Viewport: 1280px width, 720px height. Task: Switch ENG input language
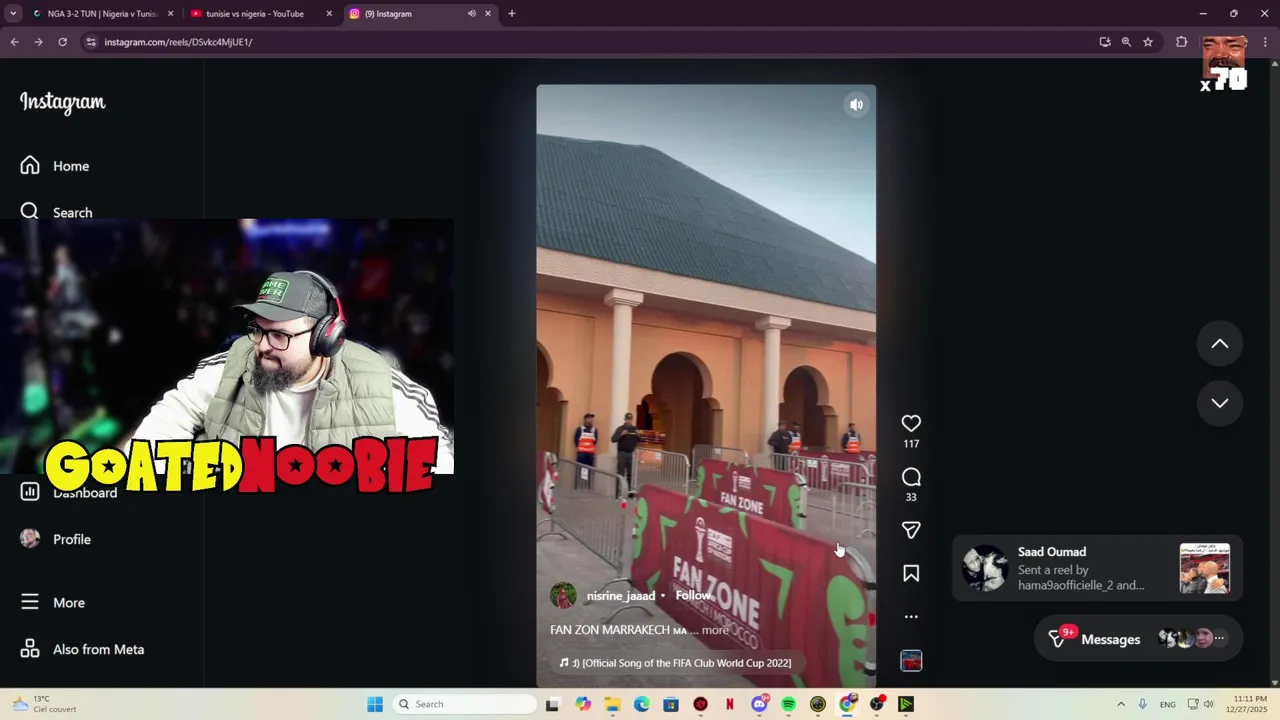[x=1167, y=704]
